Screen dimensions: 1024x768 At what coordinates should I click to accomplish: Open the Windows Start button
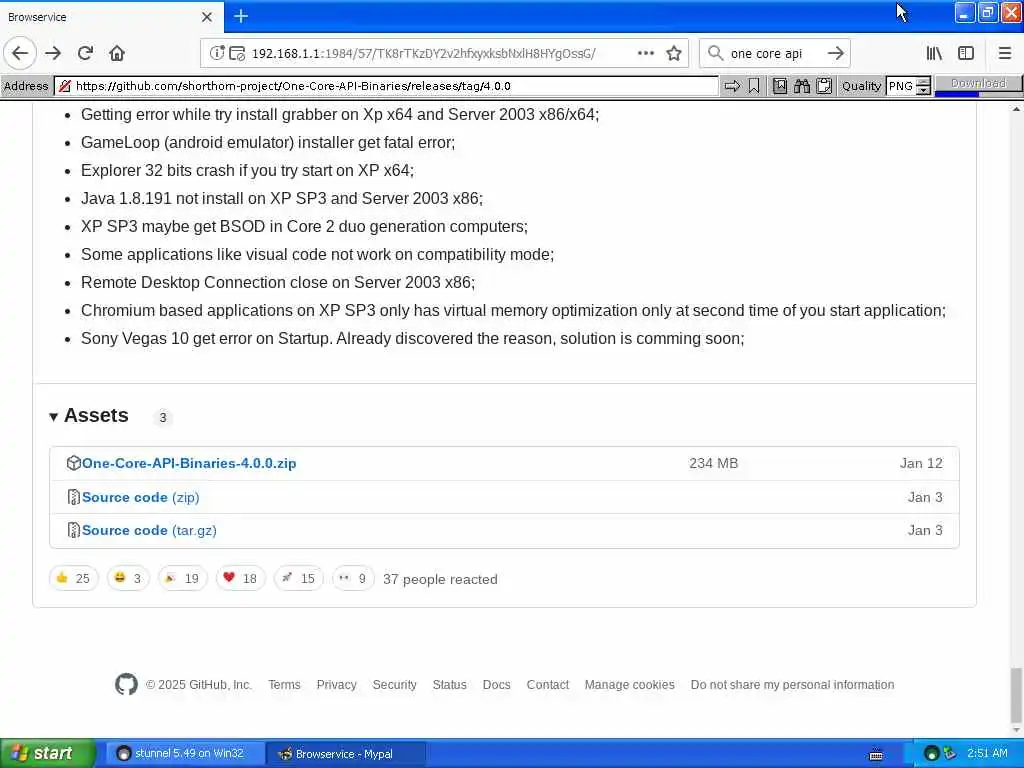[47, 753]
